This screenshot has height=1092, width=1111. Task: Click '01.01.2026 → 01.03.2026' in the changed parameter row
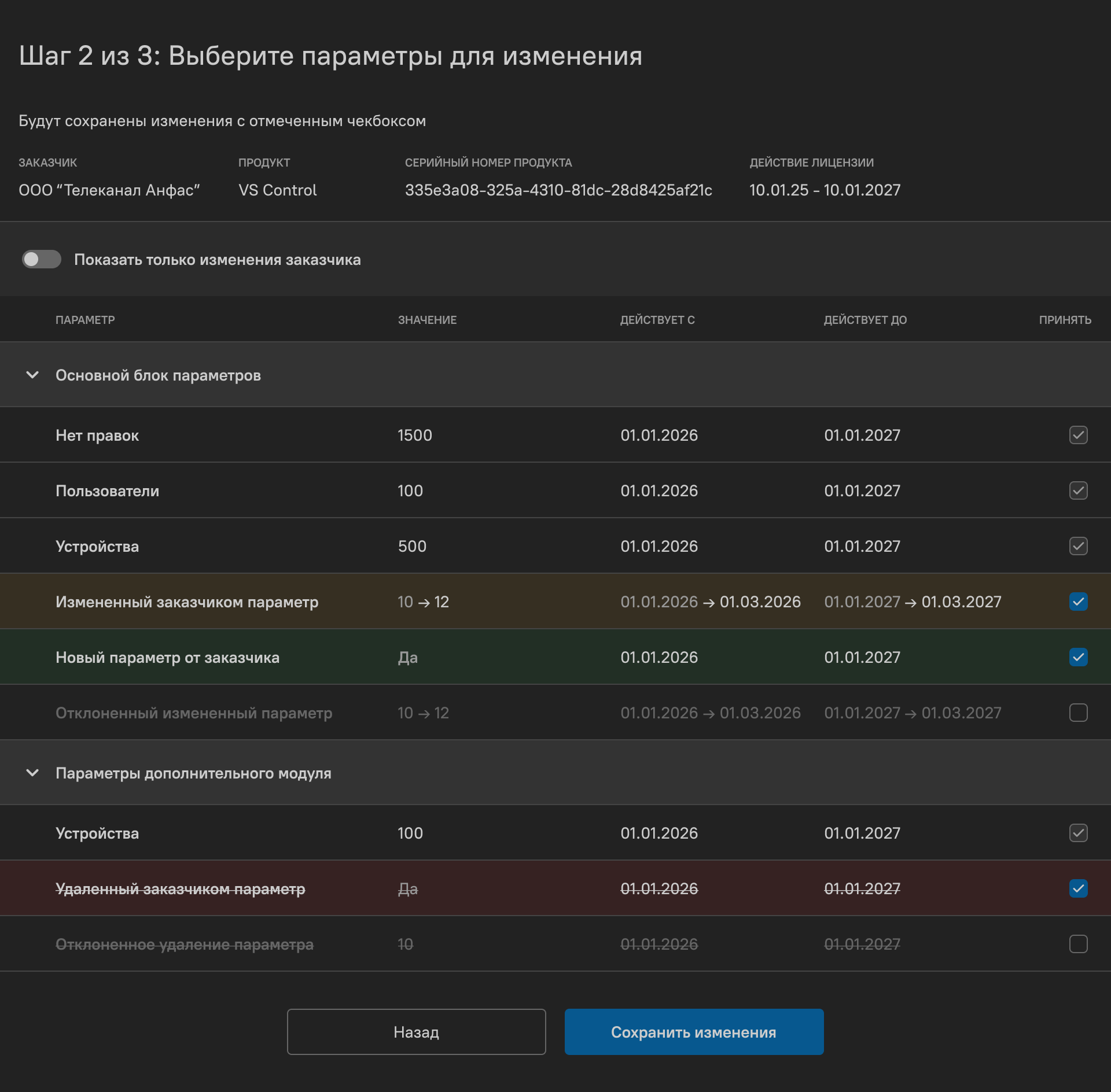coord(711,602)
